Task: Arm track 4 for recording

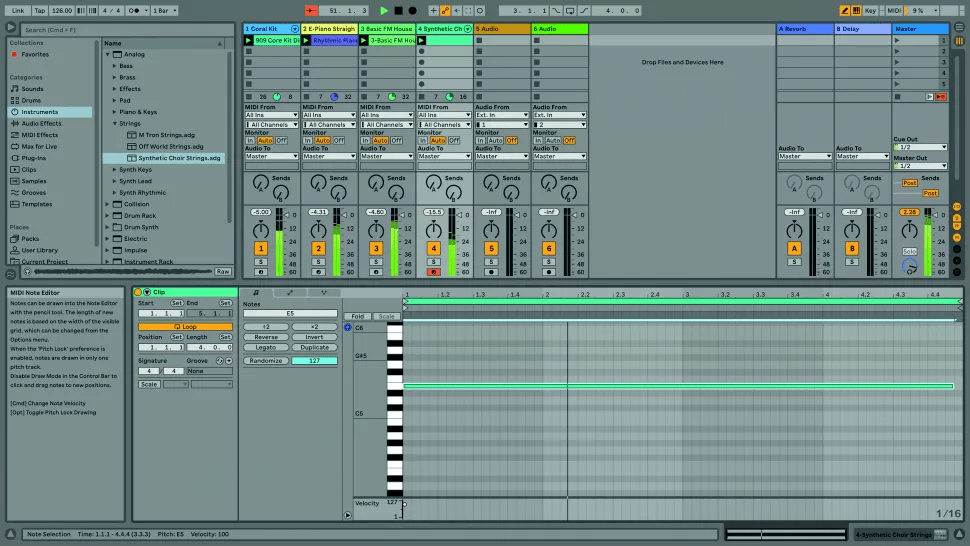Action: (x=434, y=272)
